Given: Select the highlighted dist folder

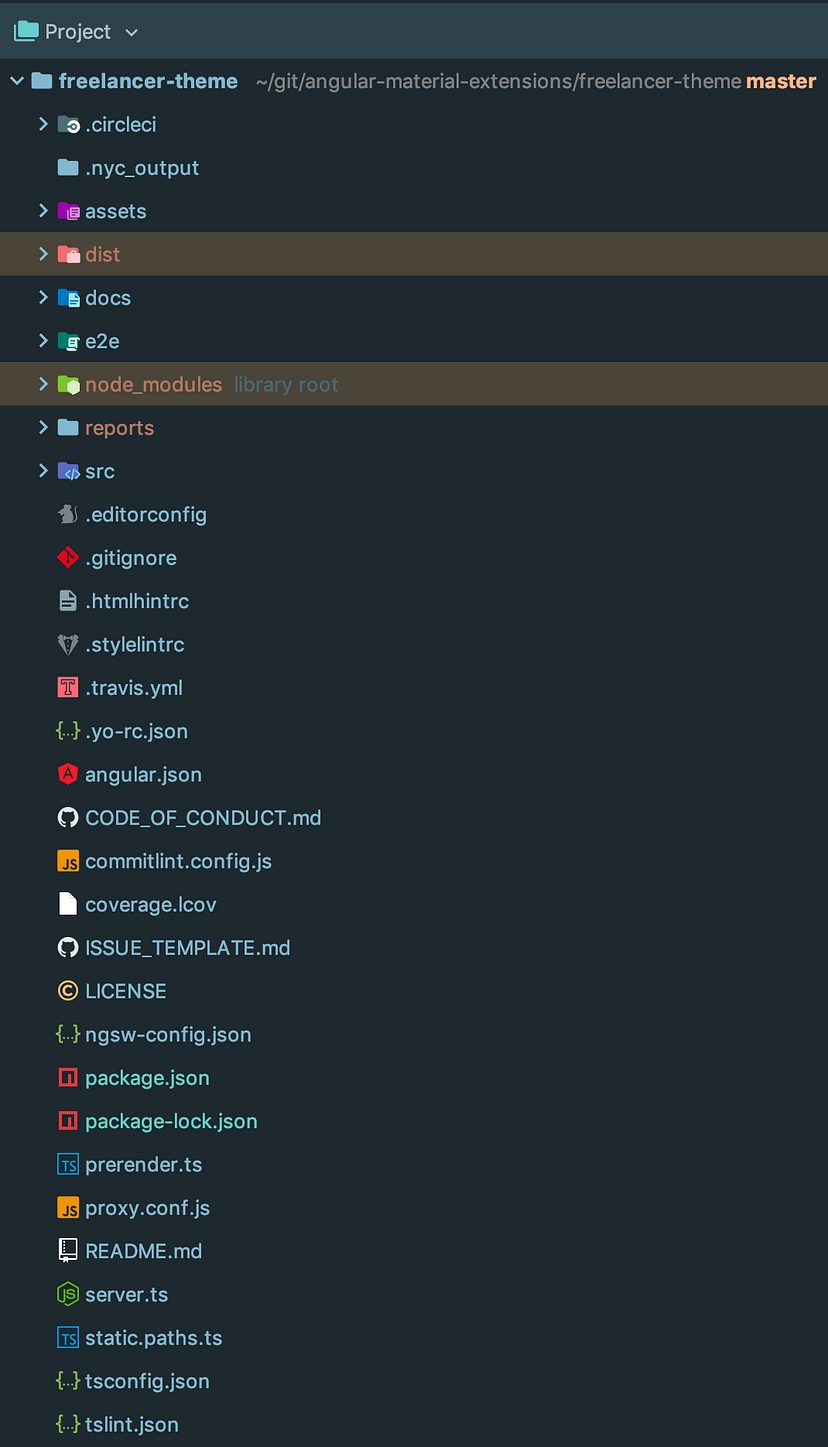Looking at the screenshot, I should tap(104, 253).
